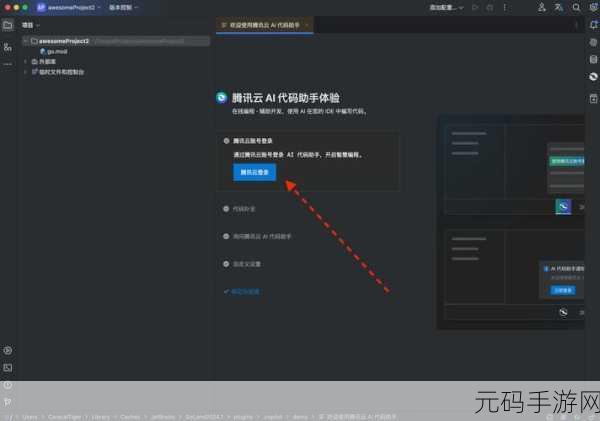
Task: Open the Terminal tool window icon
Action: point(7,368)
